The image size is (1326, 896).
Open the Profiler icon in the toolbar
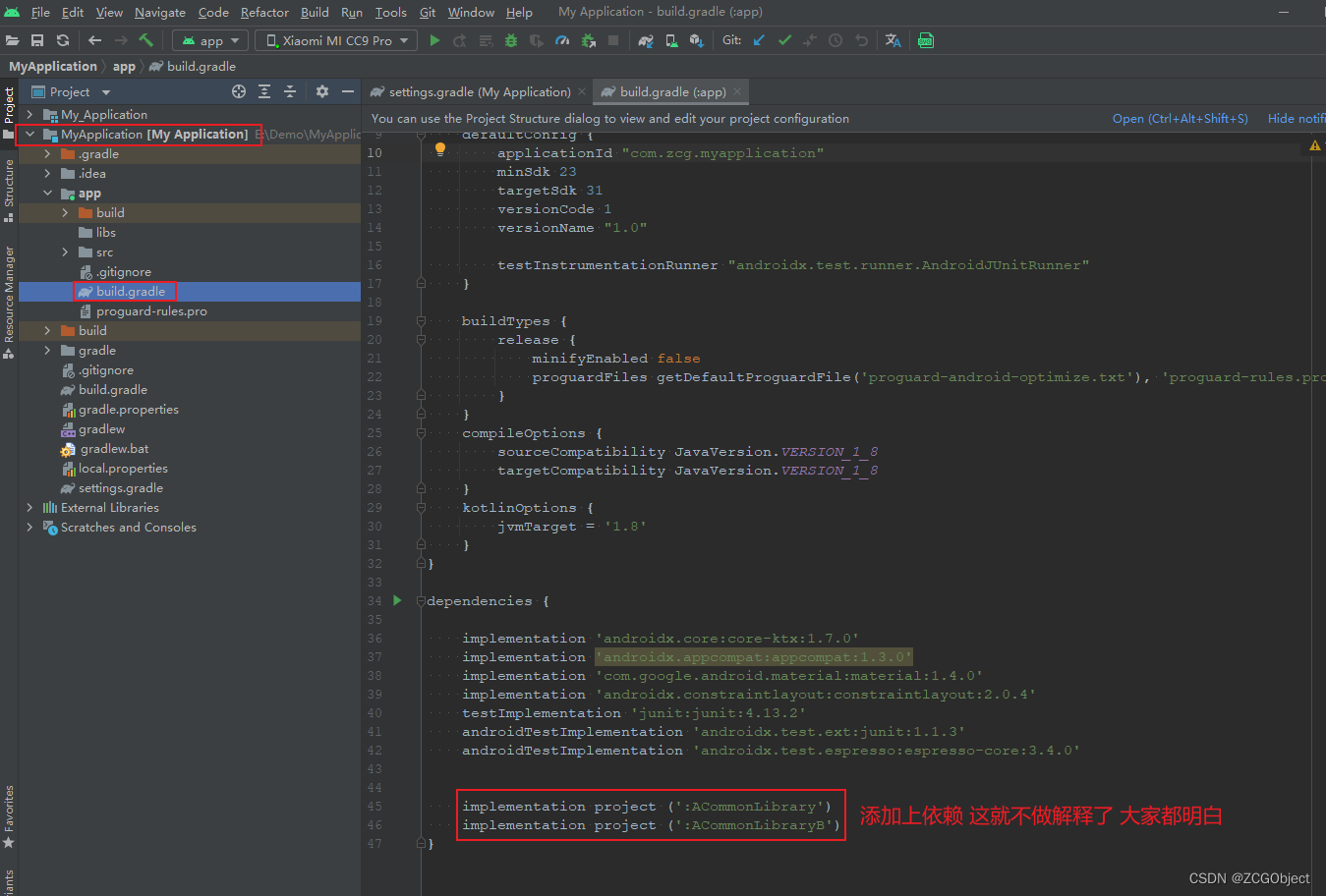coord(561,40)
